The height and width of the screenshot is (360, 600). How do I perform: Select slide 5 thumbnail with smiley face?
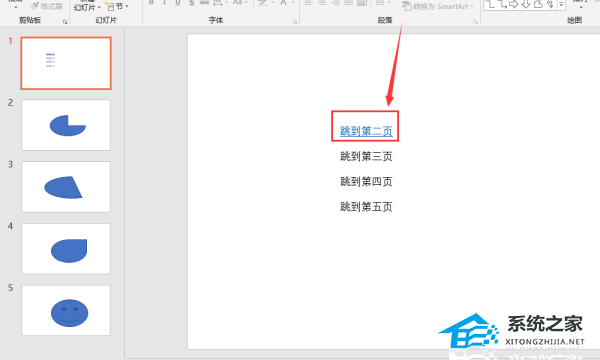coord(66,310)
